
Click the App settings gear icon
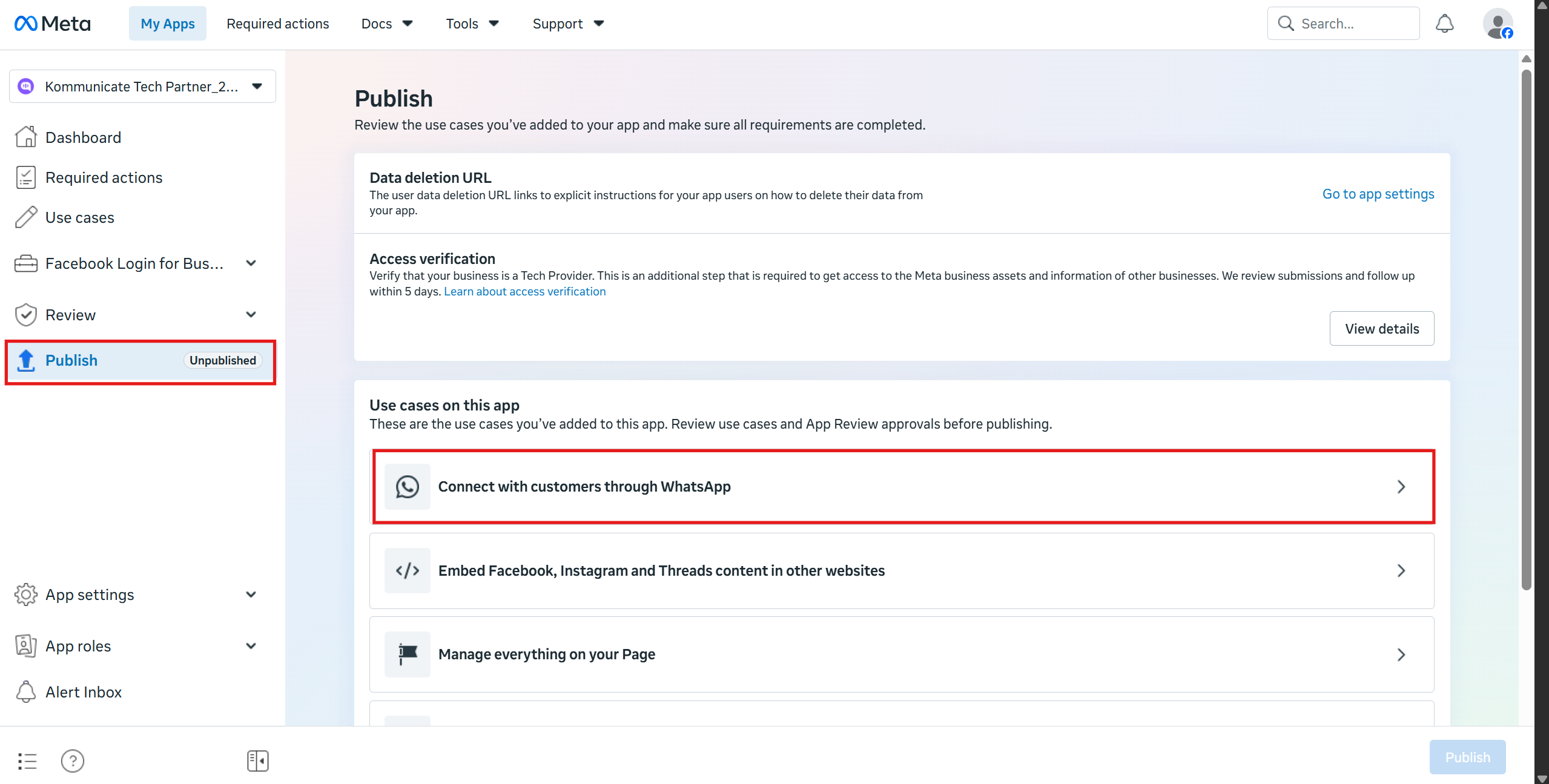(x=25, y=595)
